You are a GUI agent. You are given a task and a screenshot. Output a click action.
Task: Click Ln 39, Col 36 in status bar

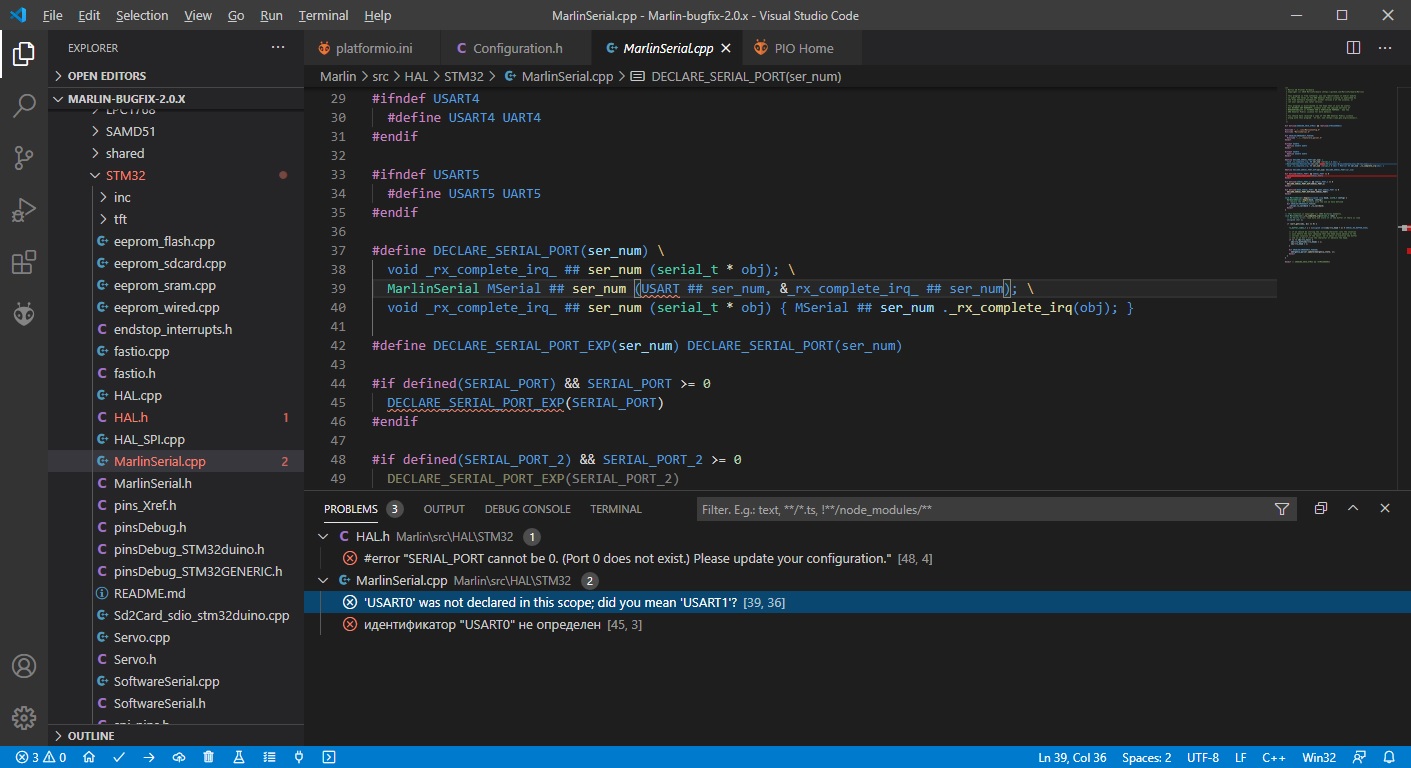[1072, 758]
